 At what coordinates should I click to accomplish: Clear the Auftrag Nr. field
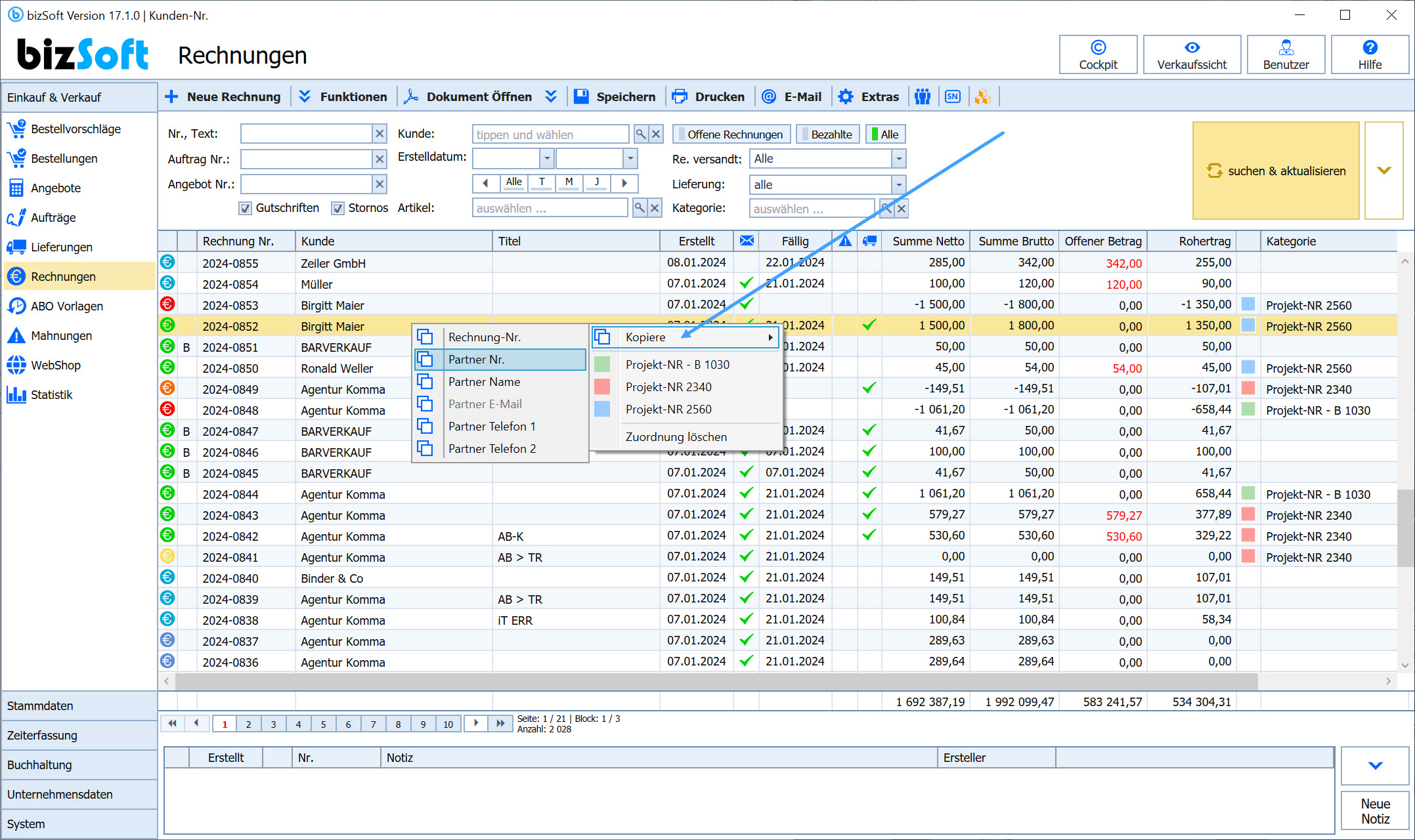pyautogui.click(x=380, y=159)
